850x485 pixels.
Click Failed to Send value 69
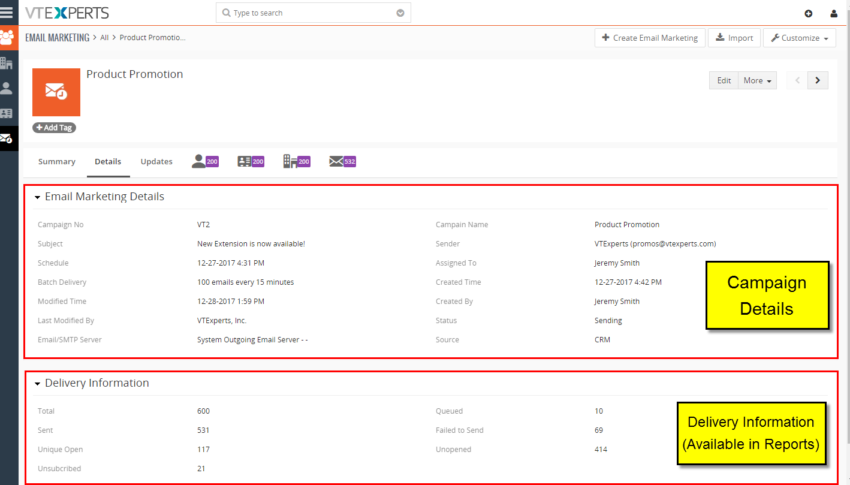(598, 430)
